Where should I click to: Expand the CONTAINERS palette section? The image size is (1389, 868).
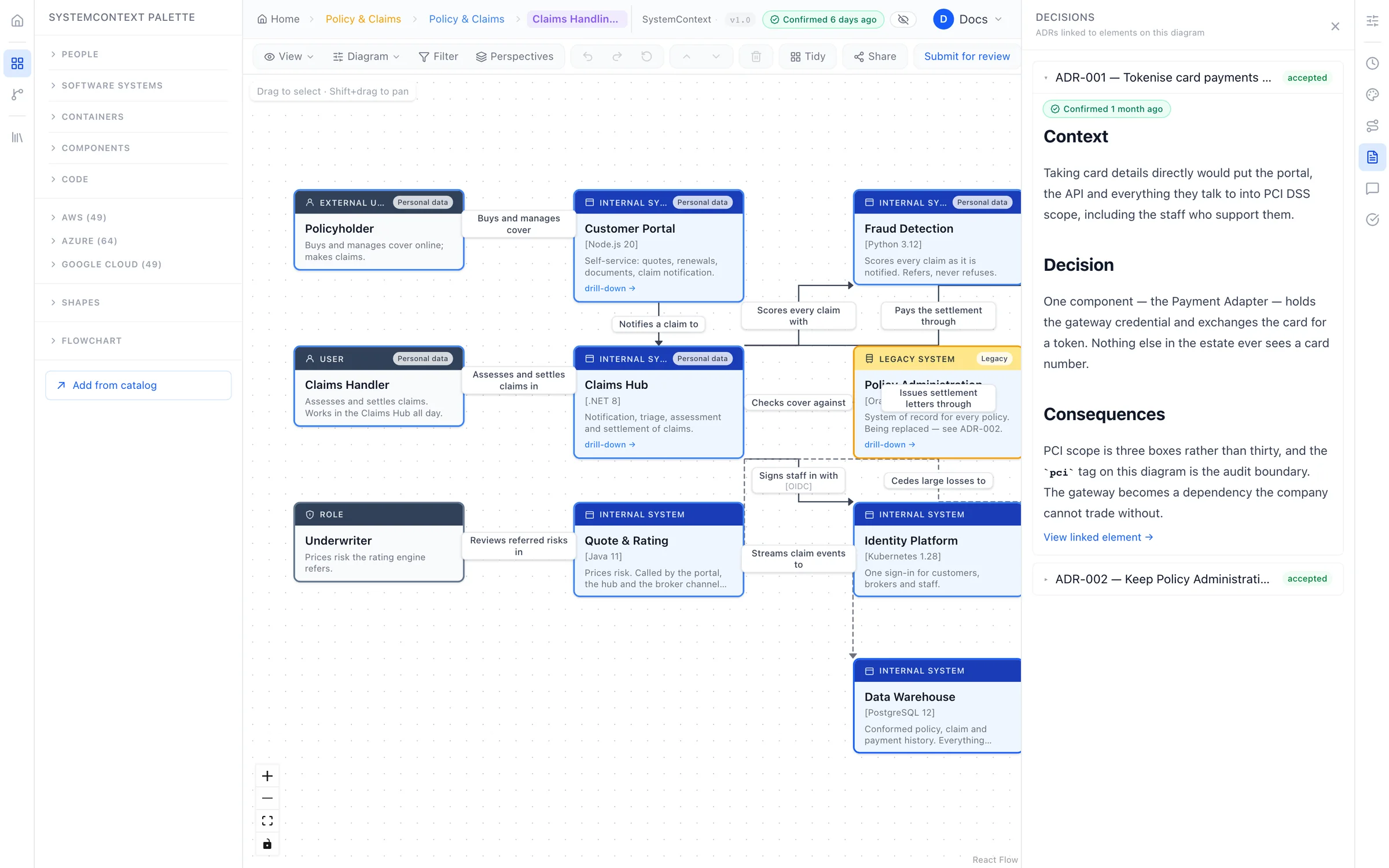[x=139, y=117]
